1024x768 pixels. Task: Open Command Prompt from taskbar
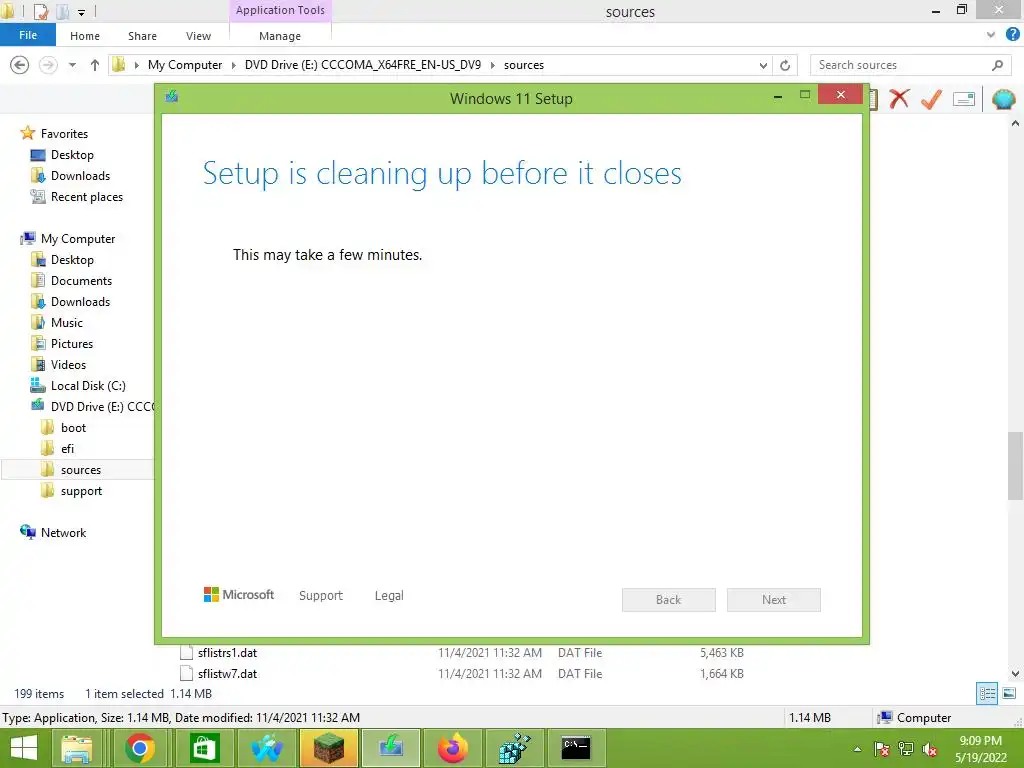pyautogui.click(x=576, y=748)
